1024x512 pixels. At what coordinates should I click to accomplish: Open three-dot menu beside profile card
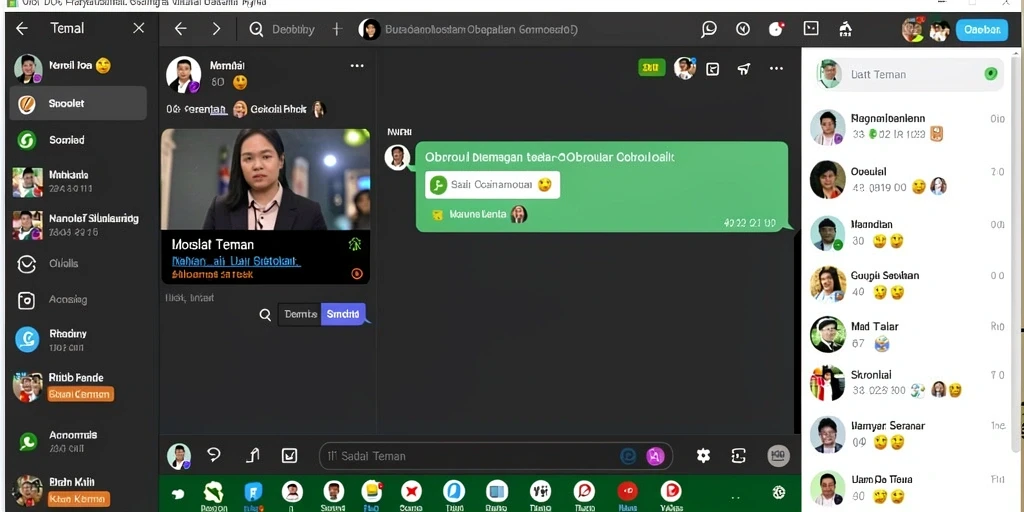tap(357, 66)
